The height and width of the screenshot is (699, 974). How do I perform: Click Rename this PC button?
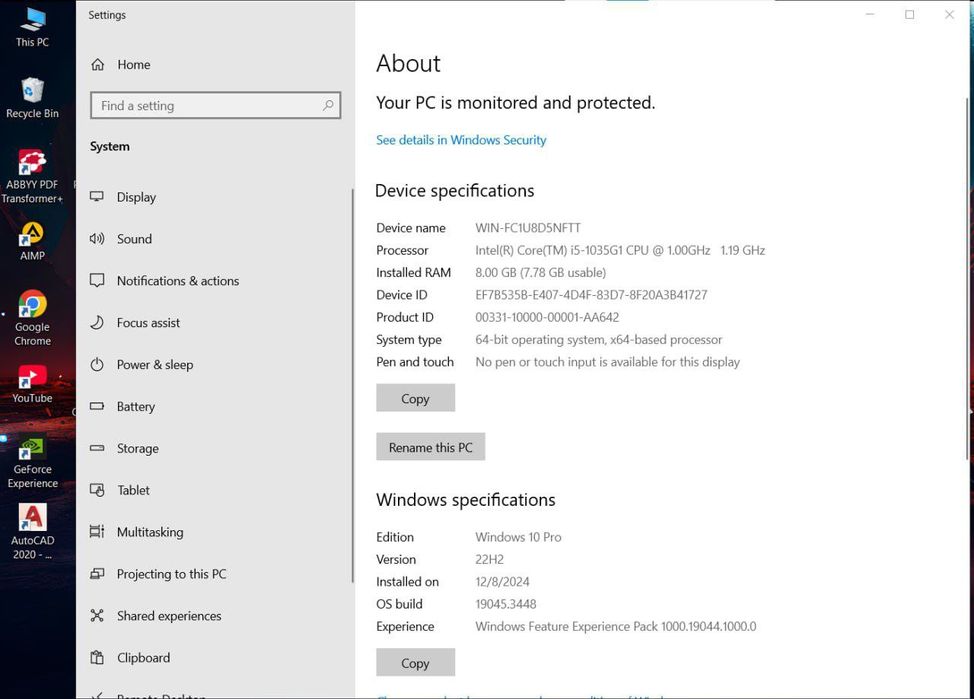(430, 447)
